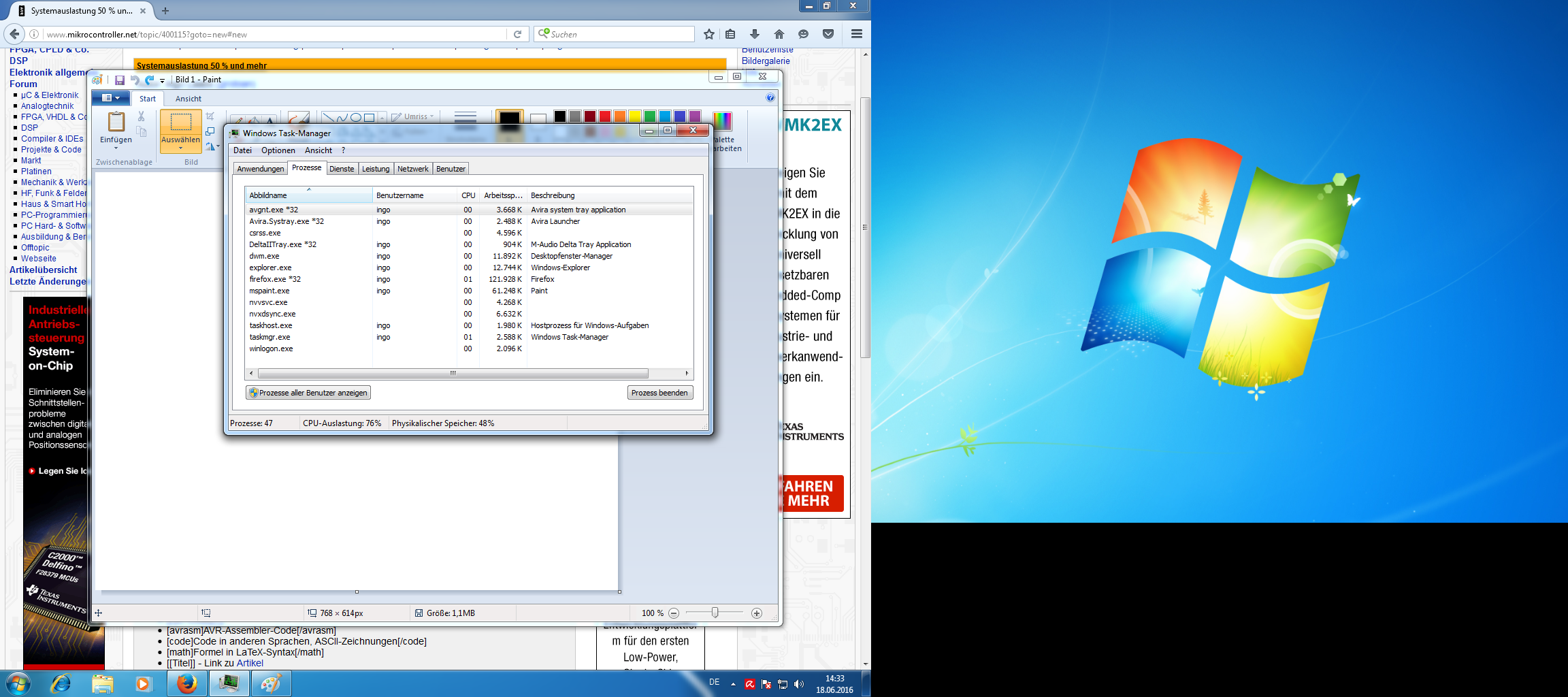The width and height of the screenshot is (1568, 697).
Task: Click the Copy icon below the scissors
Action: tap(142, 131)
